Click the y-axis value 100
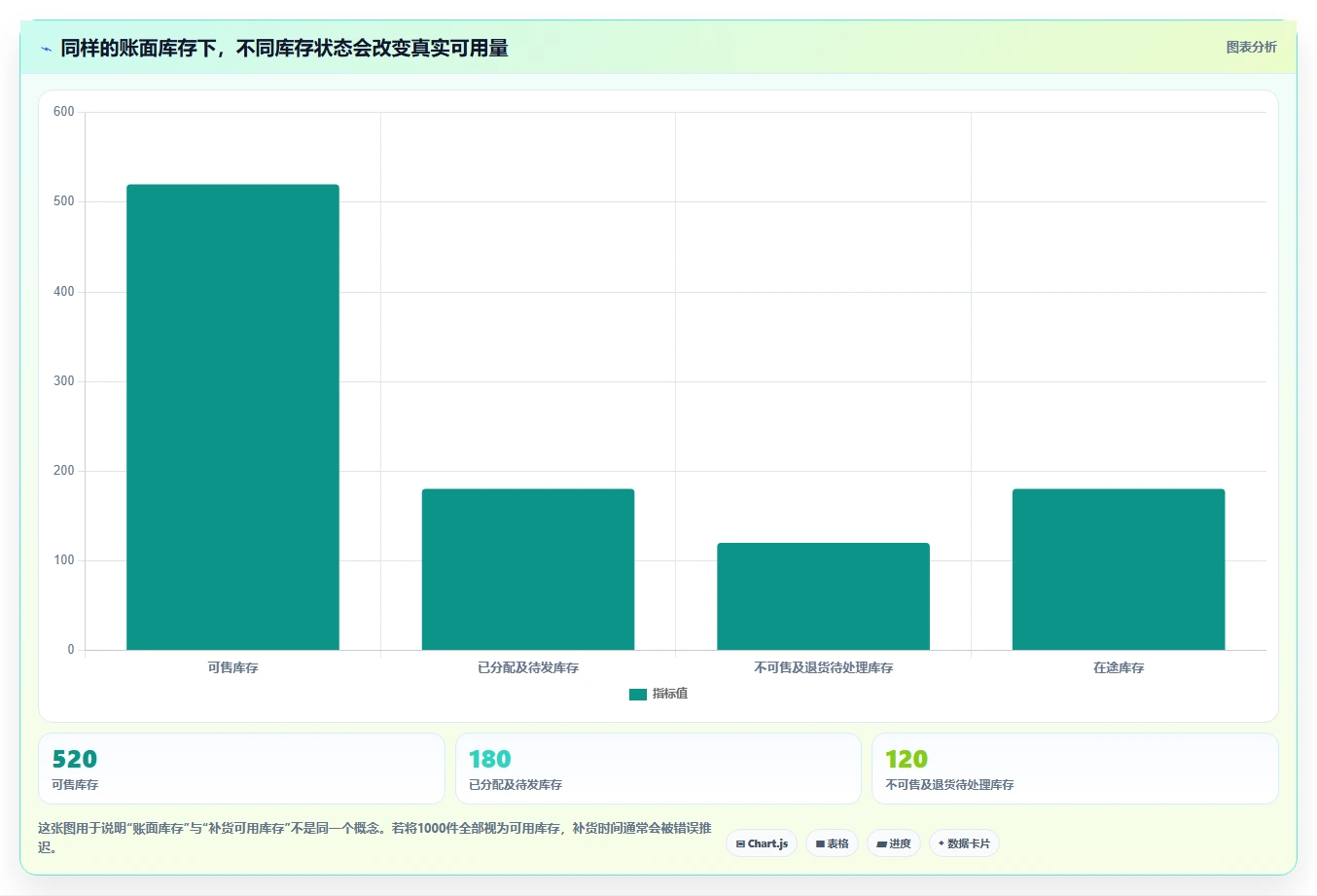Screen dimensions: 1317x896 [64, 560]
